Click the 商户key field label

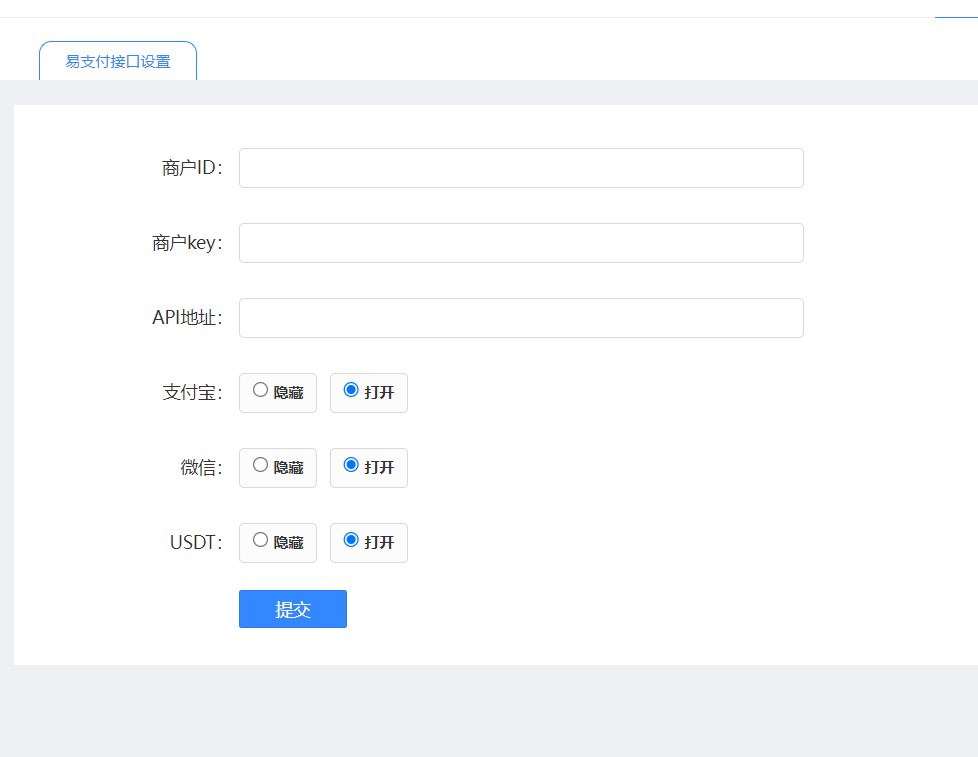tap(187, 243)
